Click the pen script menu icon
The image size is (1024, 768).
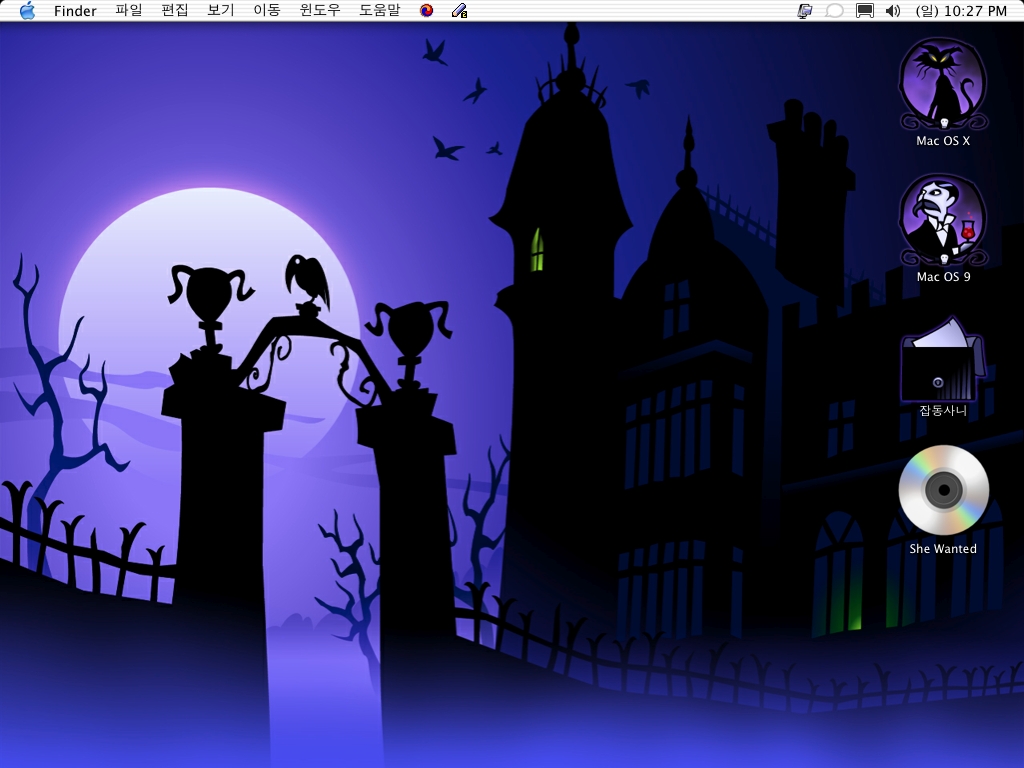click(x=459, y=11)
